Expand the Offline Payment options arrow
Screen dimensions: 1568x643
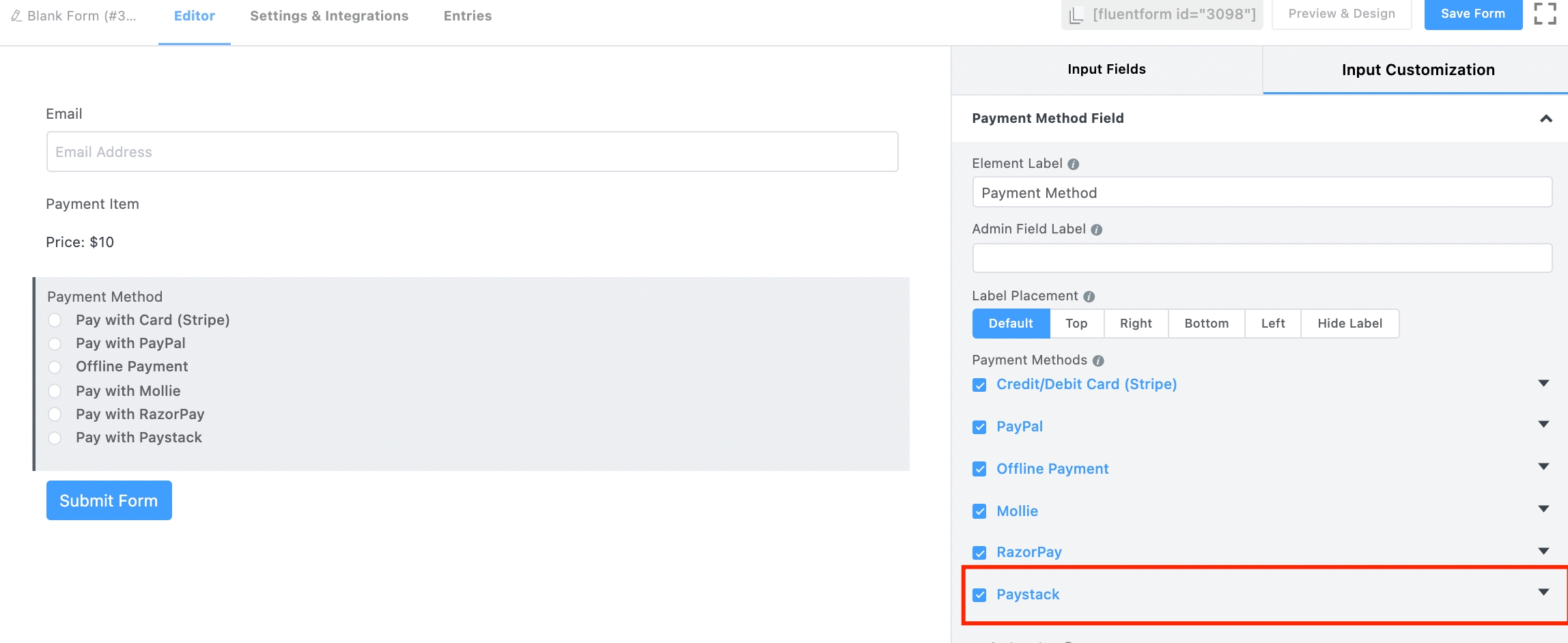[x=1543, y=466]
